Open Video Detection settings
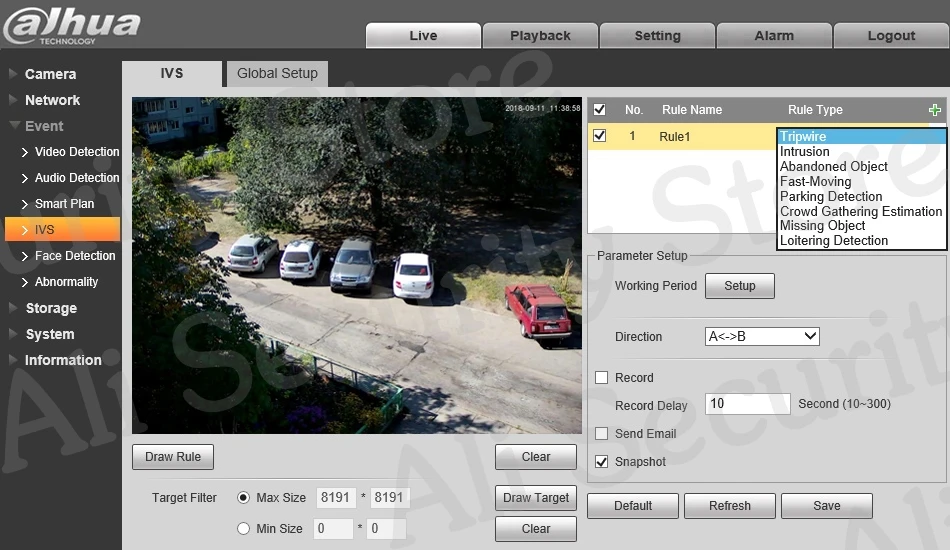 pos(77,151)
